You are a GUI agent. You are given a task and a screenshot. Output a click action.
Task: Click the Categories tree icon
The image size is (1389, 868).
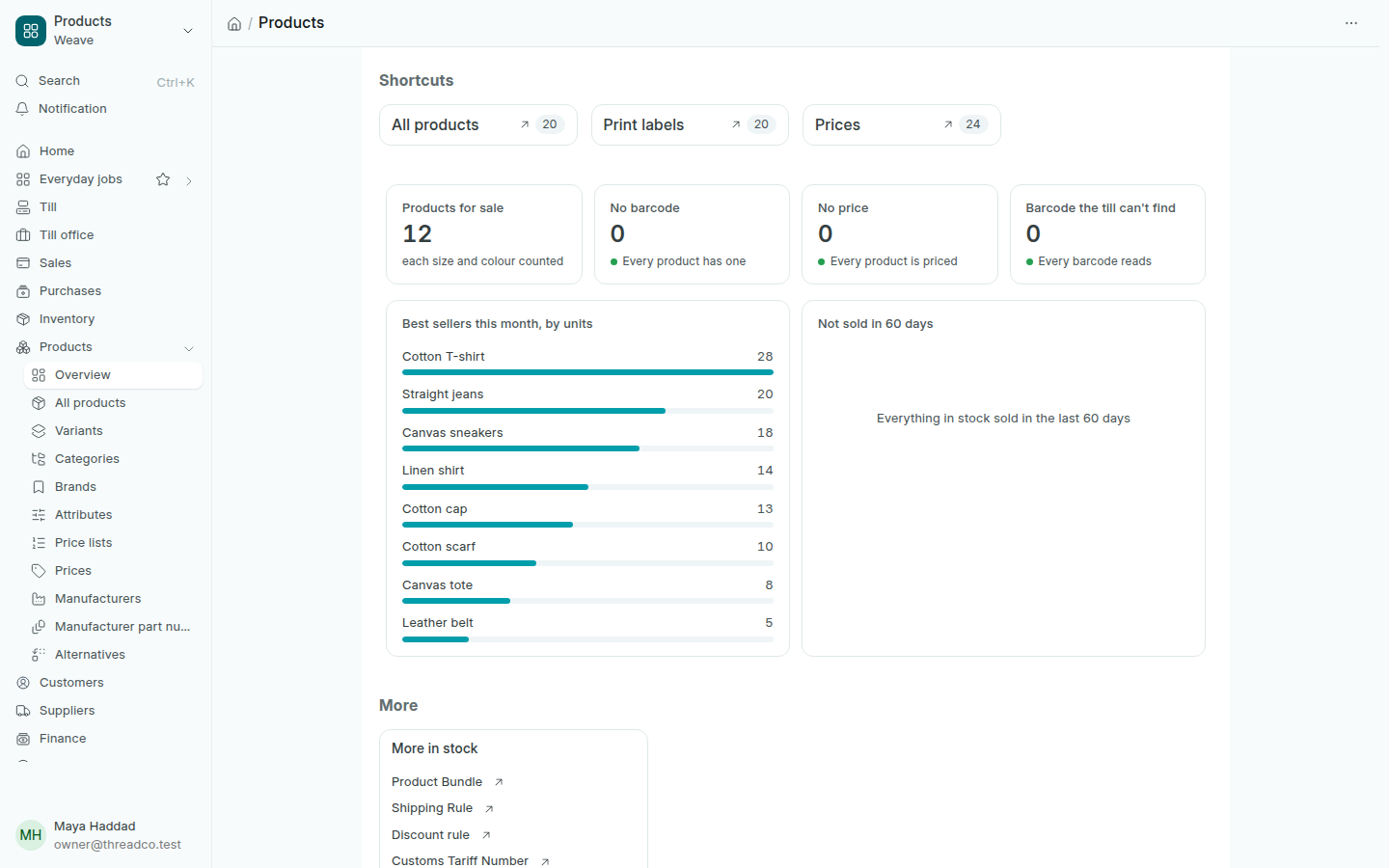[x=39, y=459]
